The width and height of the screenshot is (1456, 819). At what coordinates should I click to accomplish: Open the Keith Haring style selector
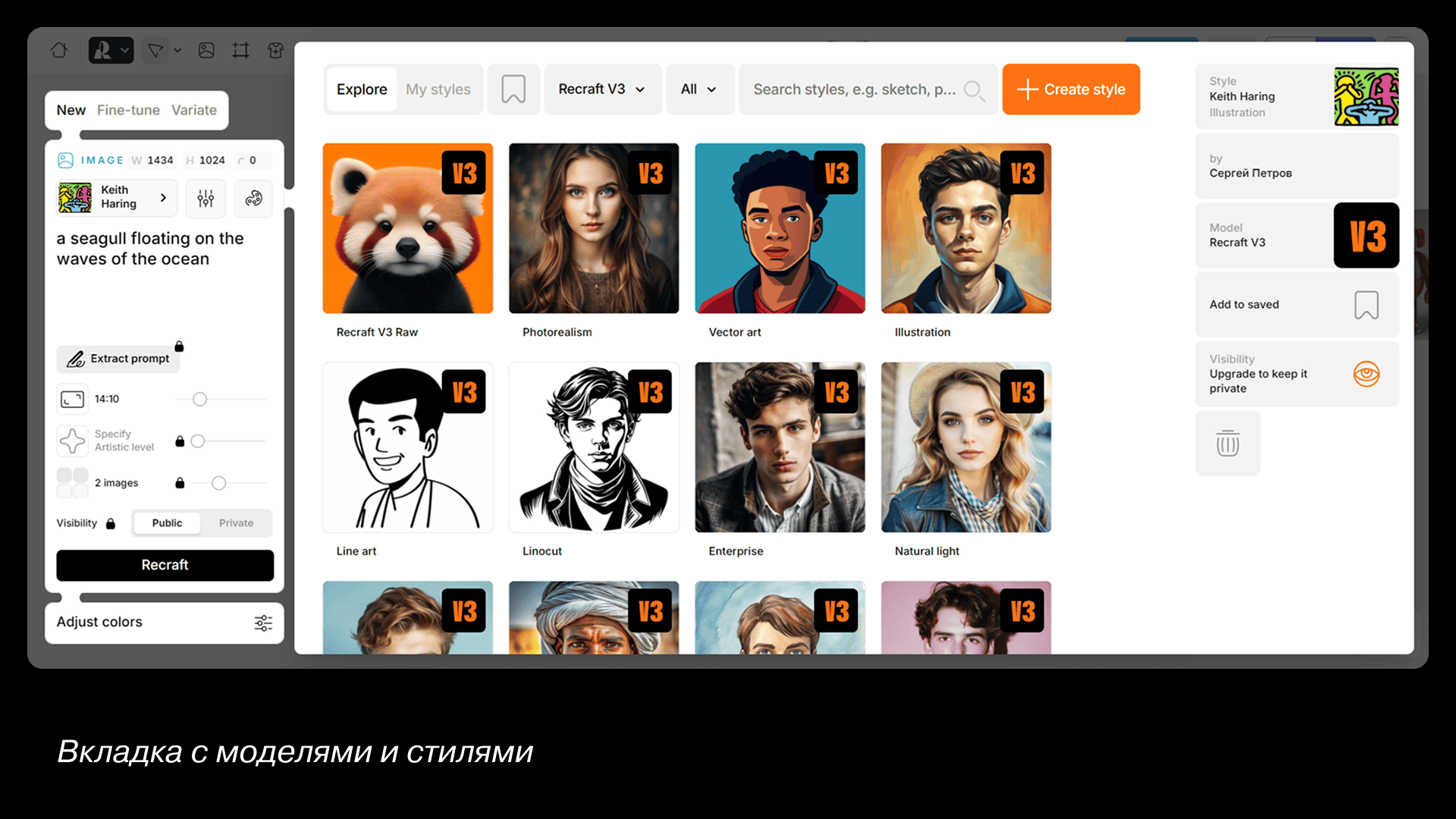click(116, 197)
